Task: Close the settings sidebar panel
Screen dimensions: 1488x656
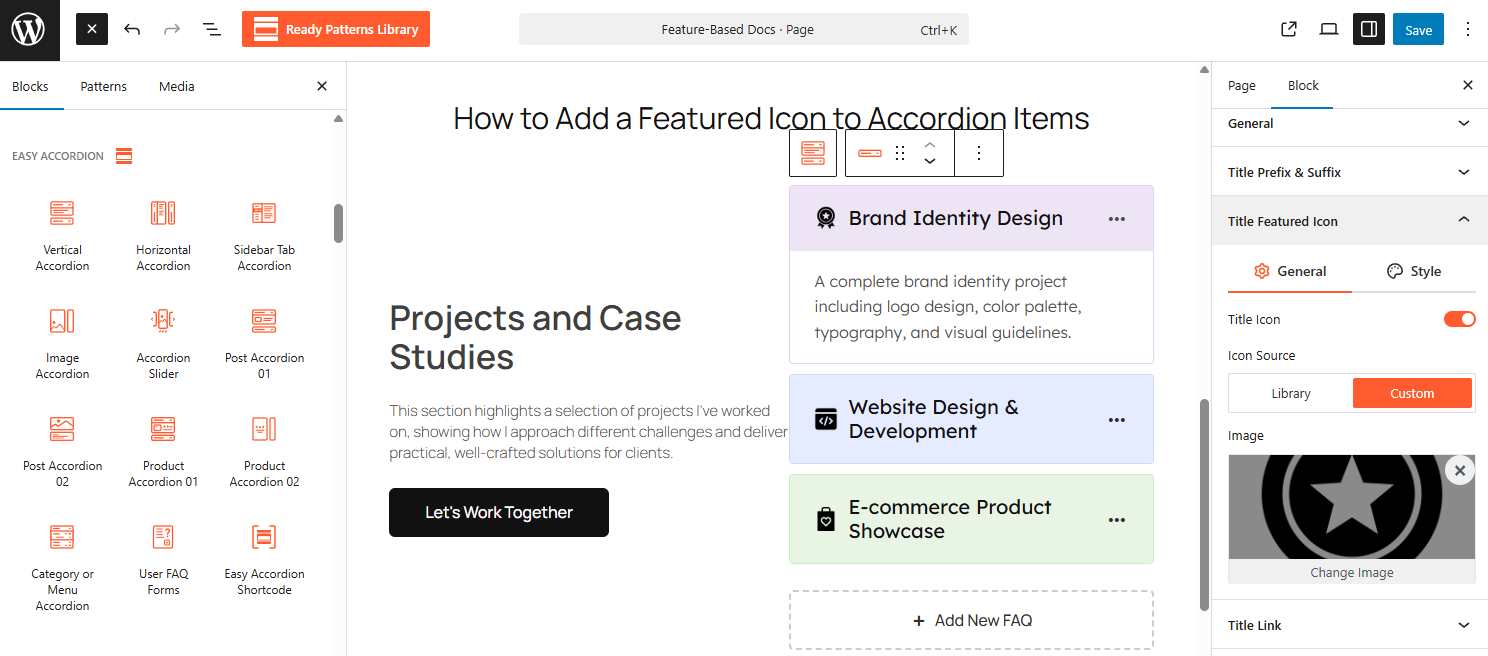Action: [x=1468, y=86]
